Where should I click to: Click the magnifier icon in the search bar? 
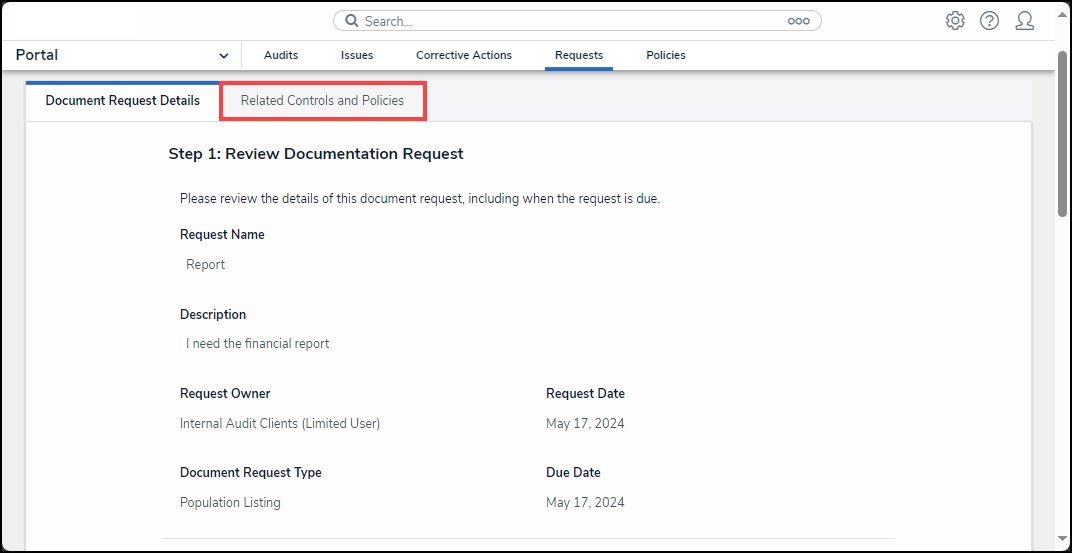pyautogui.click(x=351, y=21)
